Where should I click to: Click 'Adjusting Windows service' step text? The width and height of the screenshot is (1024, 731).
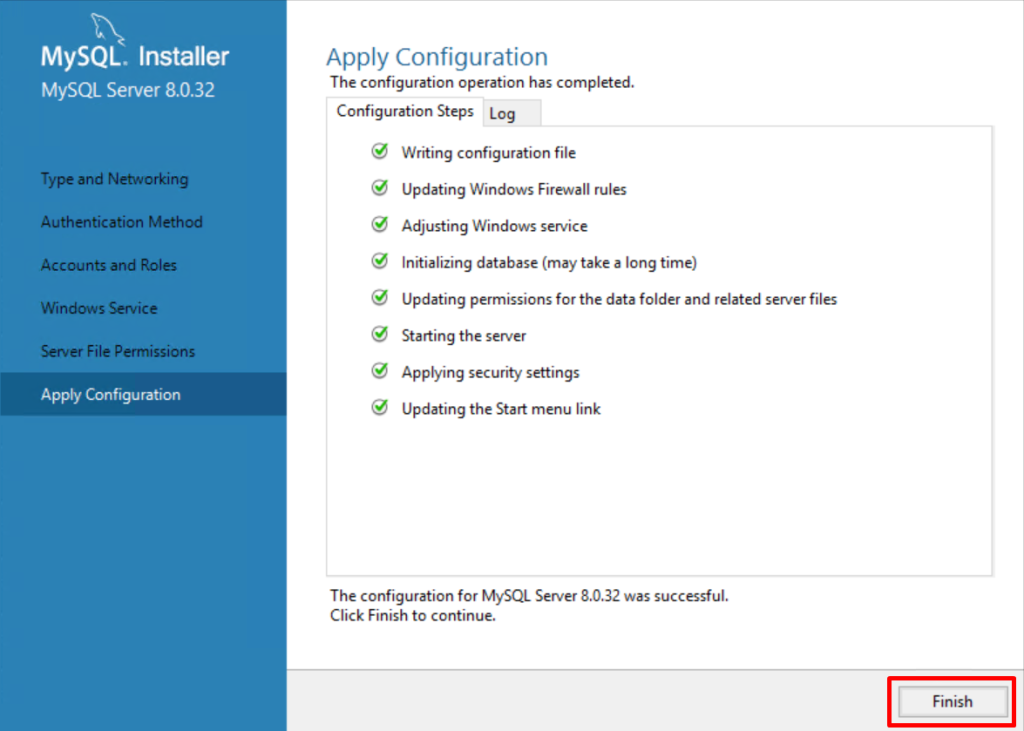[x=494, y=226]
